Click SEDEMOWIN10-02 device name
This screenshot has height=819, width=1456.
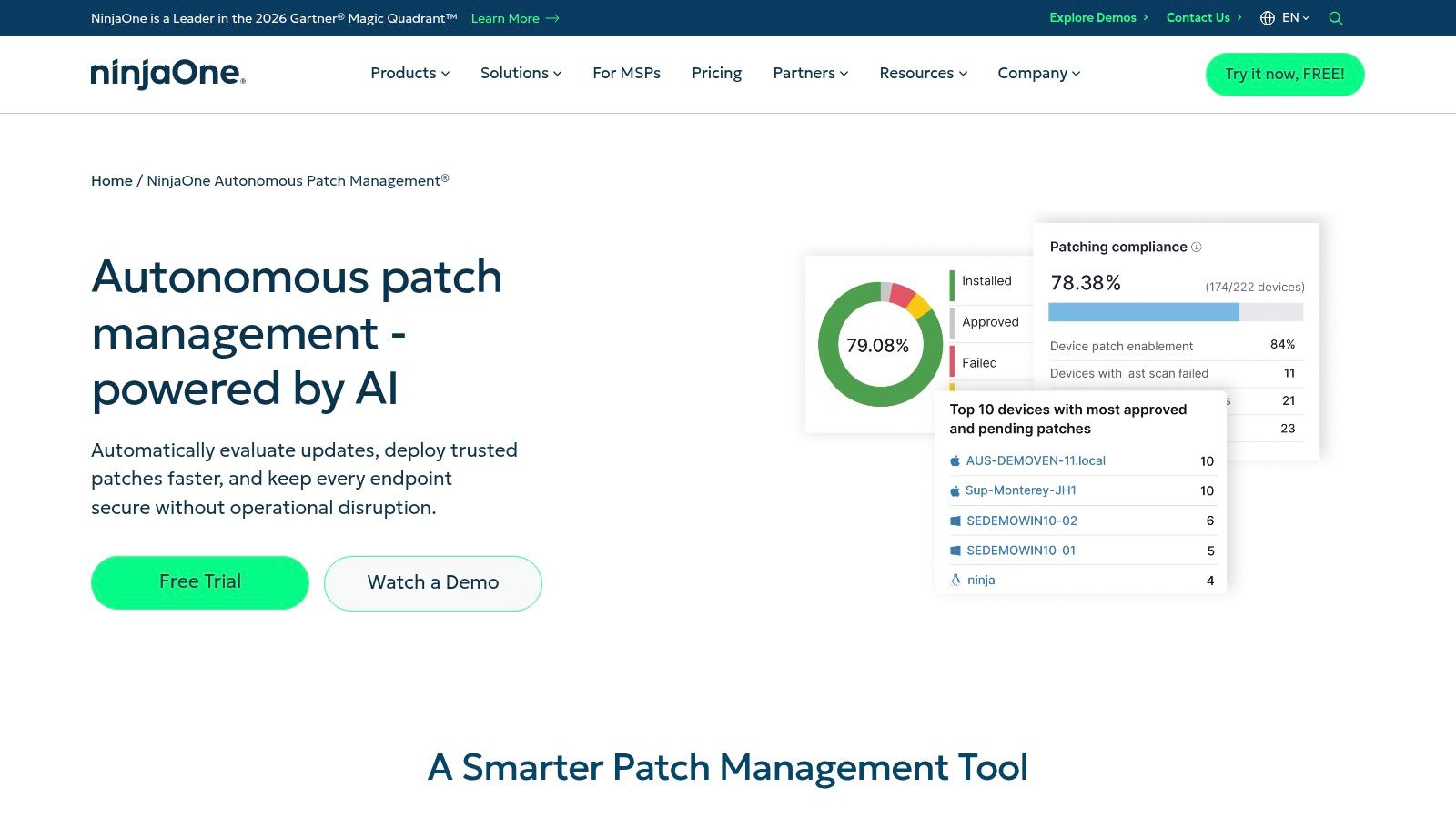click(x=1021, y=521)
